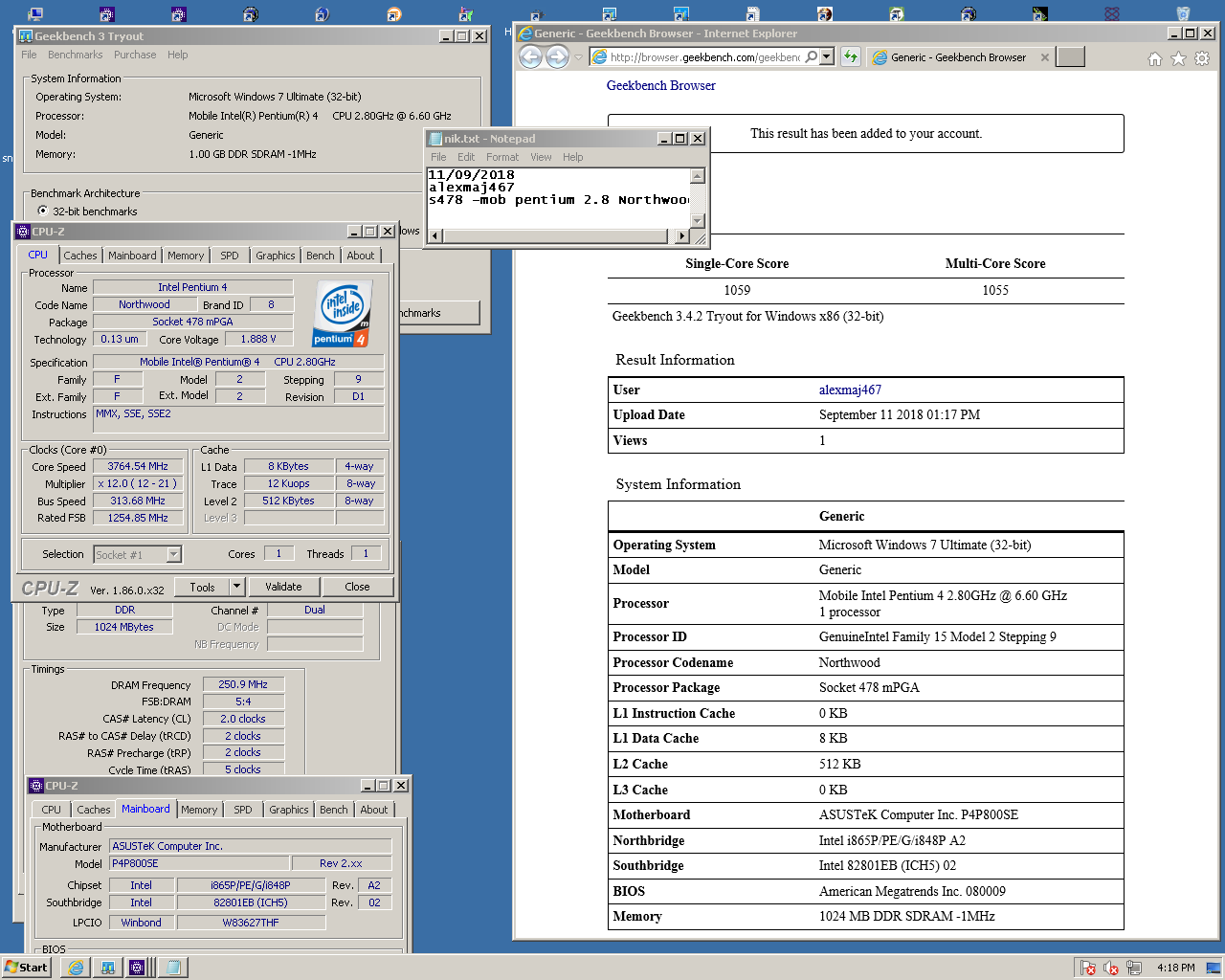Image resolution: width=1225 pixels, height=980 pixels.
Task: Click the Show desktop button
Action: point(1214,968)
